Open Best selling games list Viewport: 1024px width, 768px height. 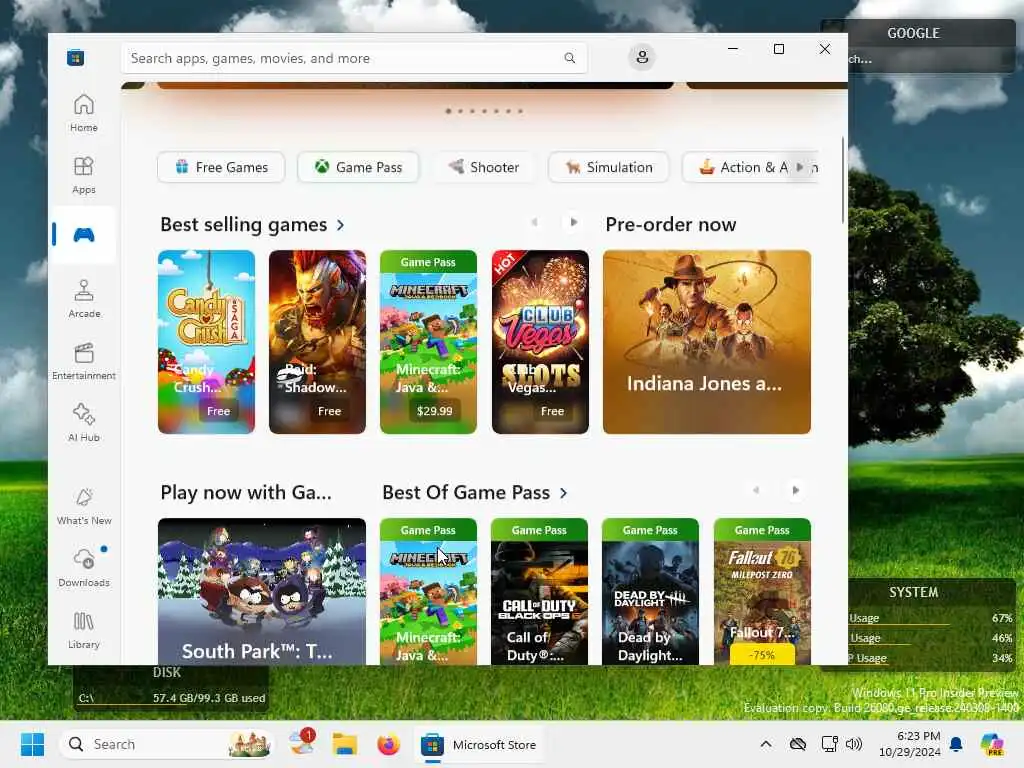click(252, 225)
